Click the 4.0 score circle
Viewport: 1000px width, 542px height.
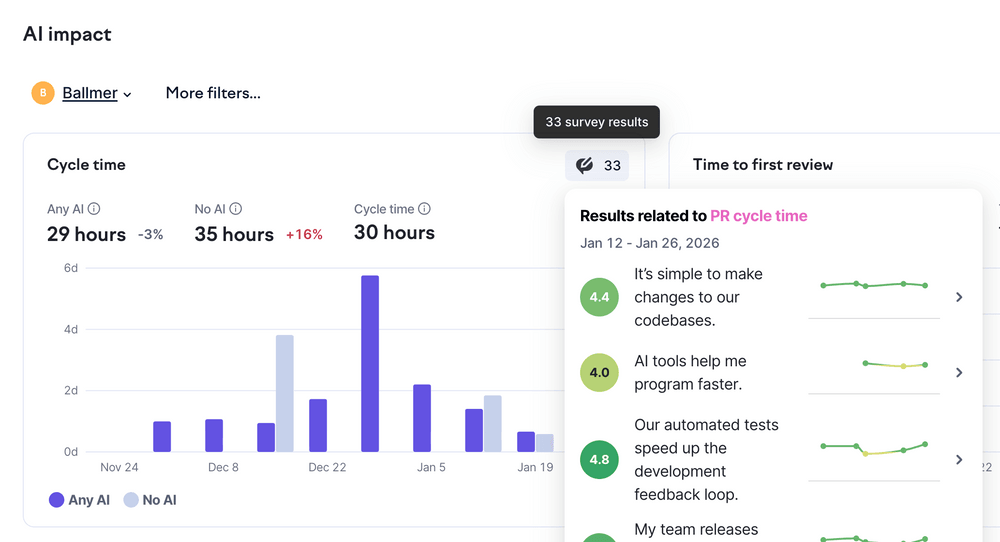(599, 372)
